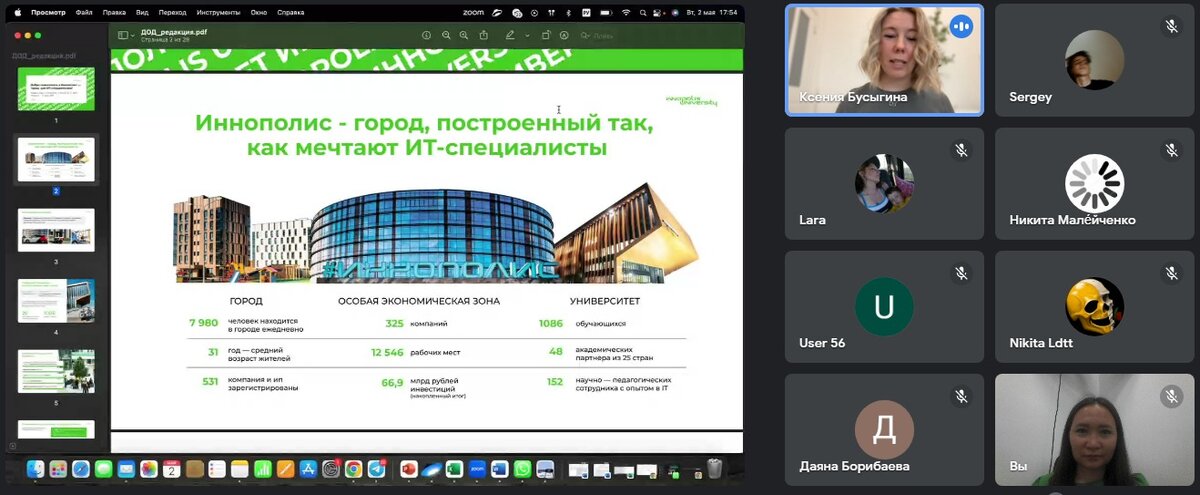
Task: Open the Окно menu
Action: click(x=259, y=12)
